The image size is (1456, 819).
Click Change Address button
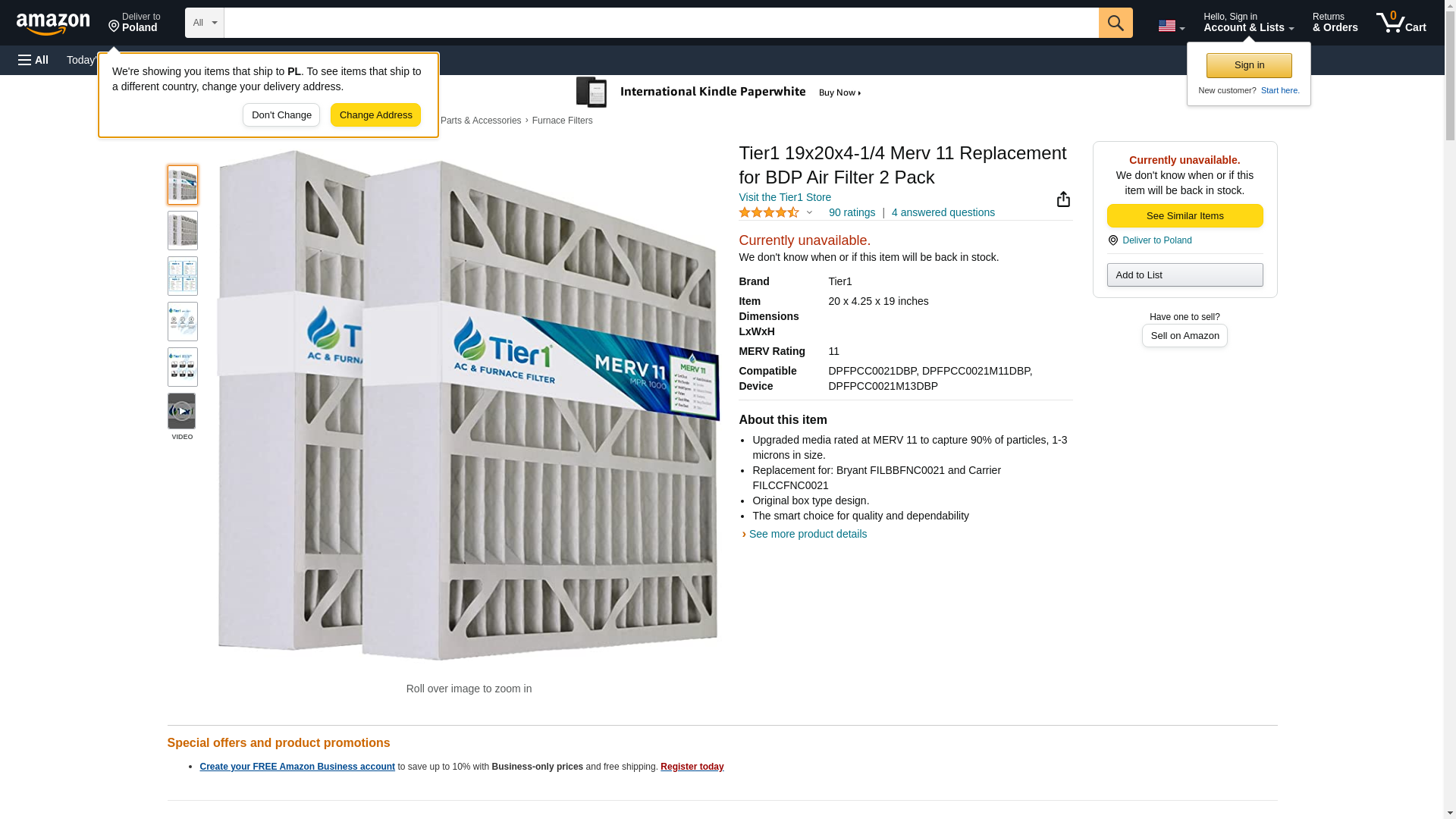[x=375, y=115]
